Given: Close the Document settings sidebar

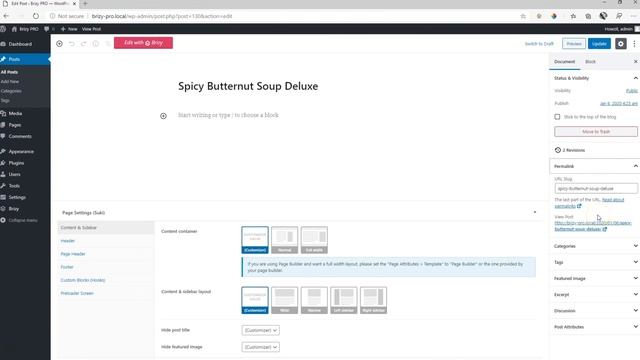Looking at the screenshot, I should click(636, 62).
